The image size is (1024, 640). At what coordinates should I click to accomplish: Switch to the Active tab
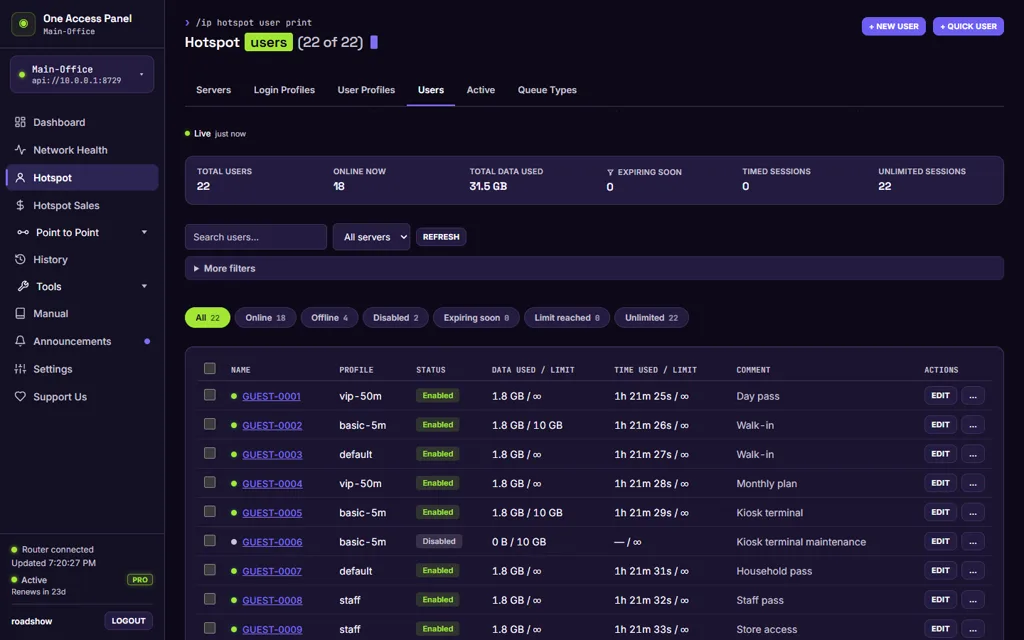click(x=481, y=90)
